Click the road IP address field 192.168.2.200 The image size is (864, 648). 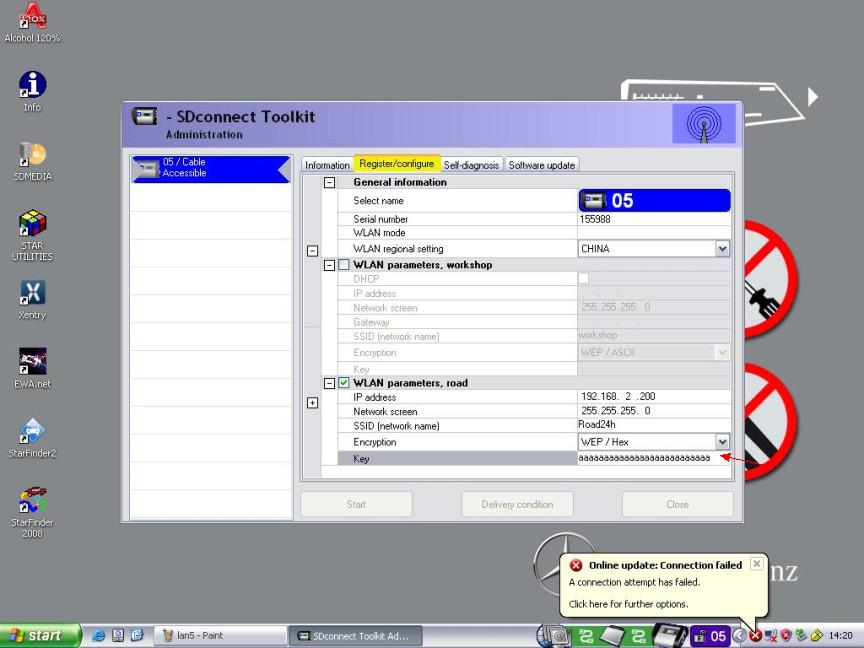(x=654, y=396)
